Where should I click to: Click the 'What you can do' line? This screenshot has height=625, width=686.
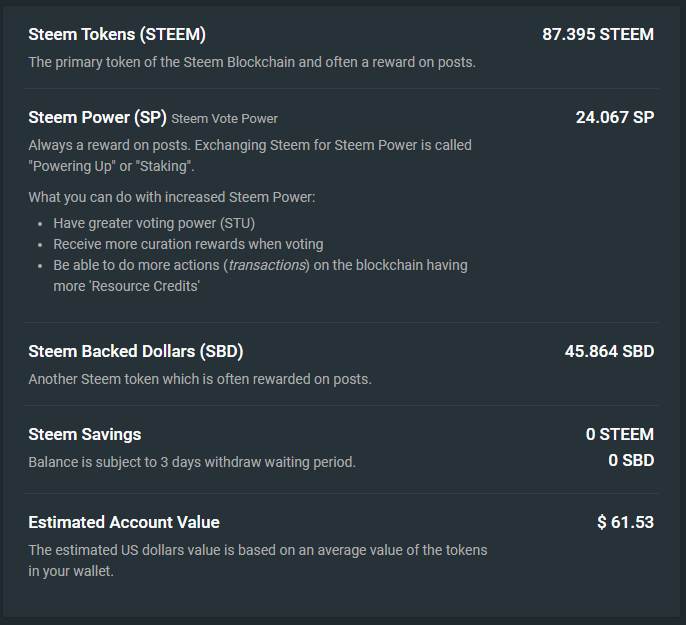pyautogui.click(x=172, y=197)
